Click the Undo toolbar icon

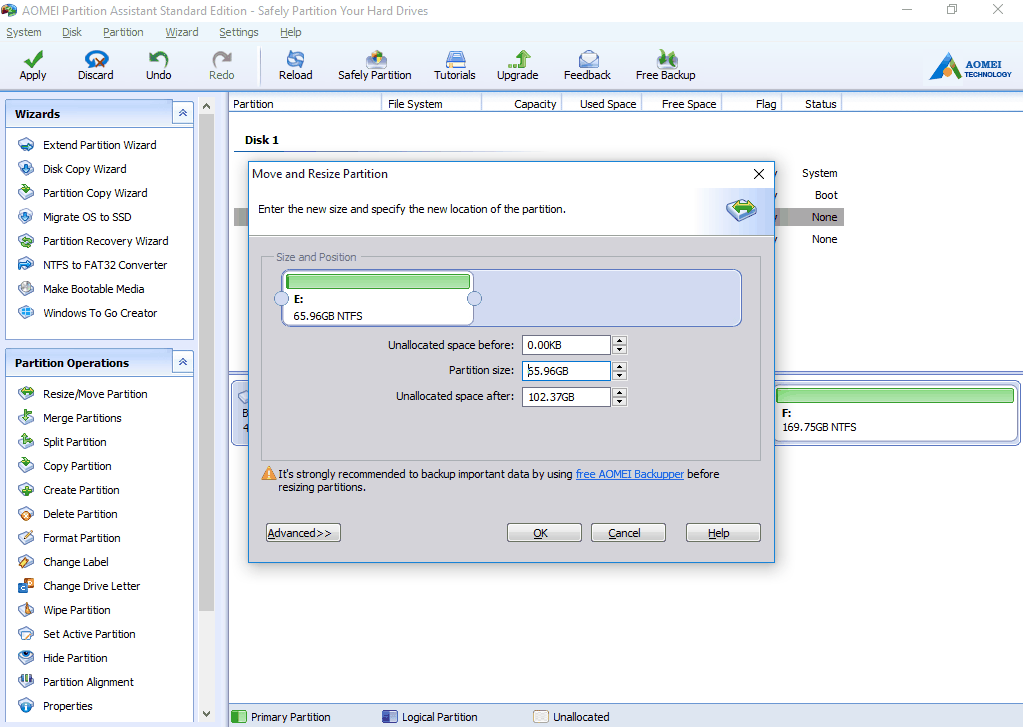tap(159, 65)
